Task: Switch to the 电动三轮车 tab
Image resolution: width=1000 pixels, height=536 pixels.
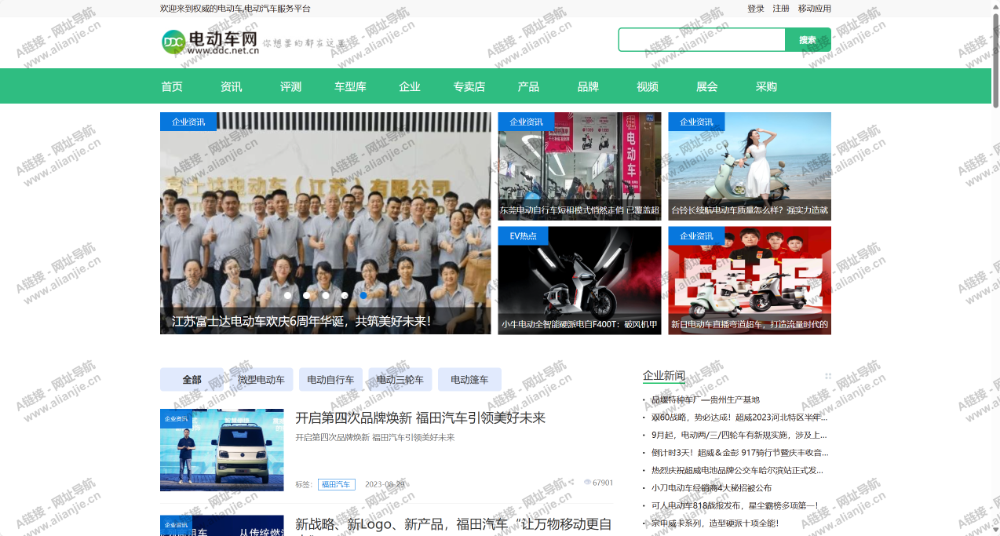Action: coord(400,380)
